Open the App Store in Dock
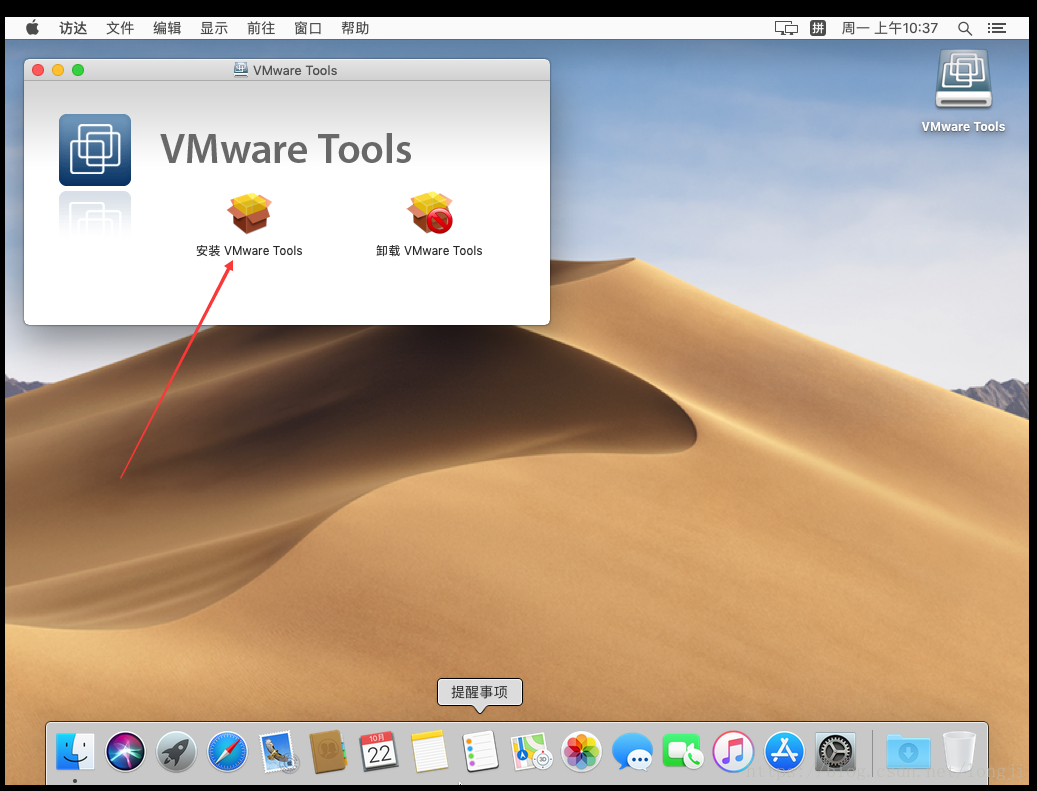Screen dimensions: 1037x791 pyautogui.click(x=784, y=752)
